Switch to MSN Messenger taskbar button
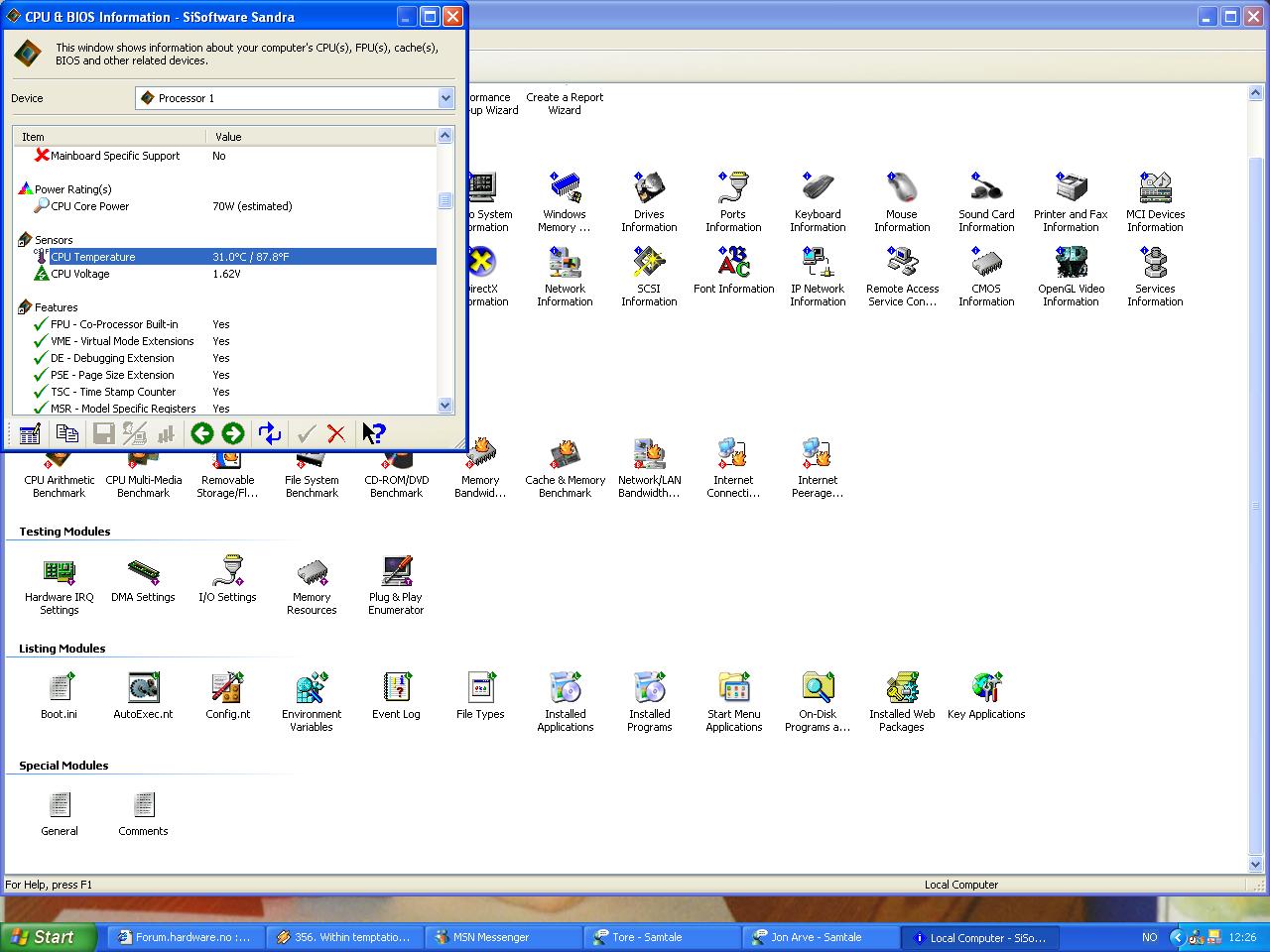This screenshot has height=952, width=1270. (504, 937)
